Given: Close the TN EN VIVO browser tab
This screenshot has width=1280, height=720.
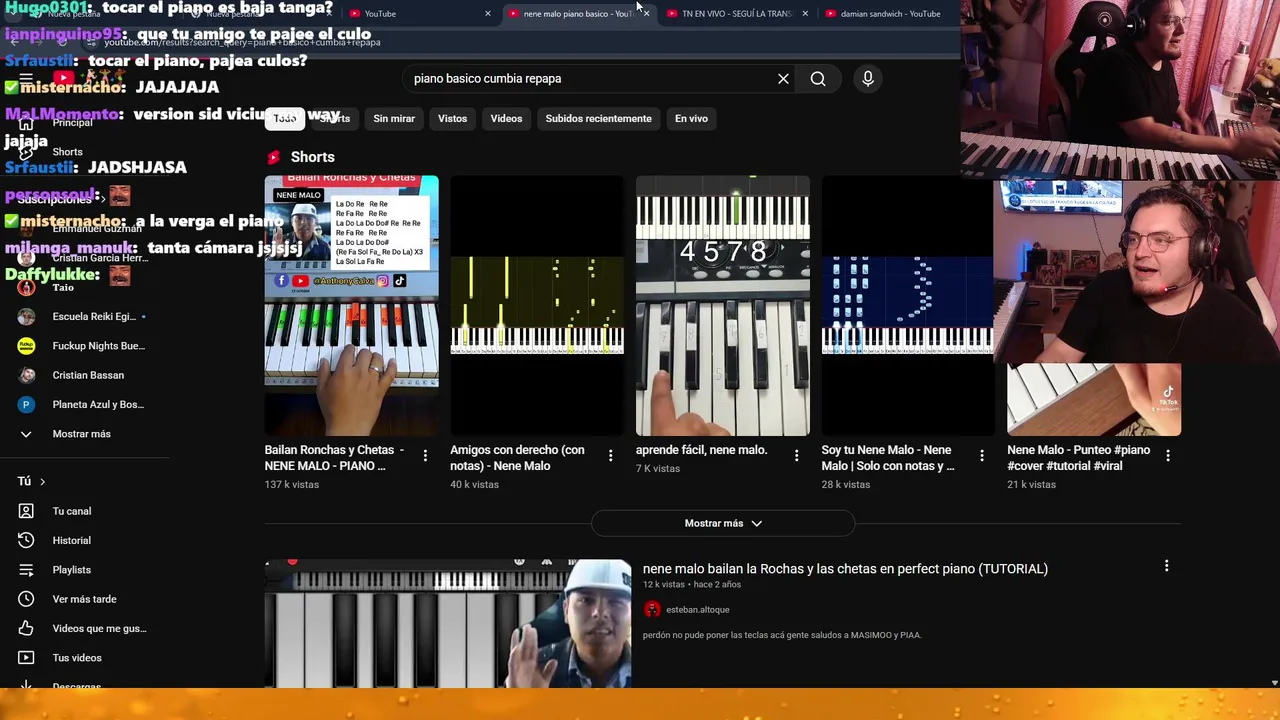Looking at the screenshot, I should click(805, 14).
